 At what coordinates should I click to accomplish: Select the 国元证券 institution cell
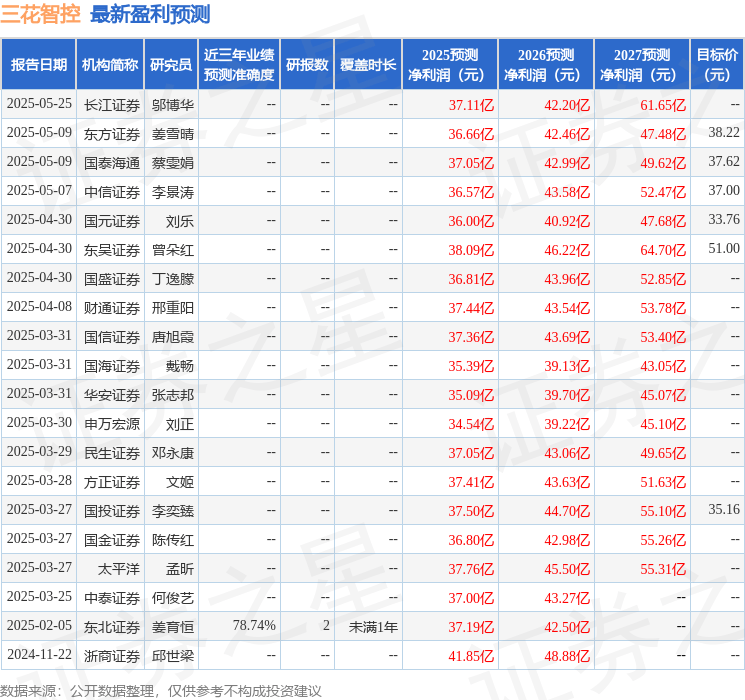click(x=112, y=221)
